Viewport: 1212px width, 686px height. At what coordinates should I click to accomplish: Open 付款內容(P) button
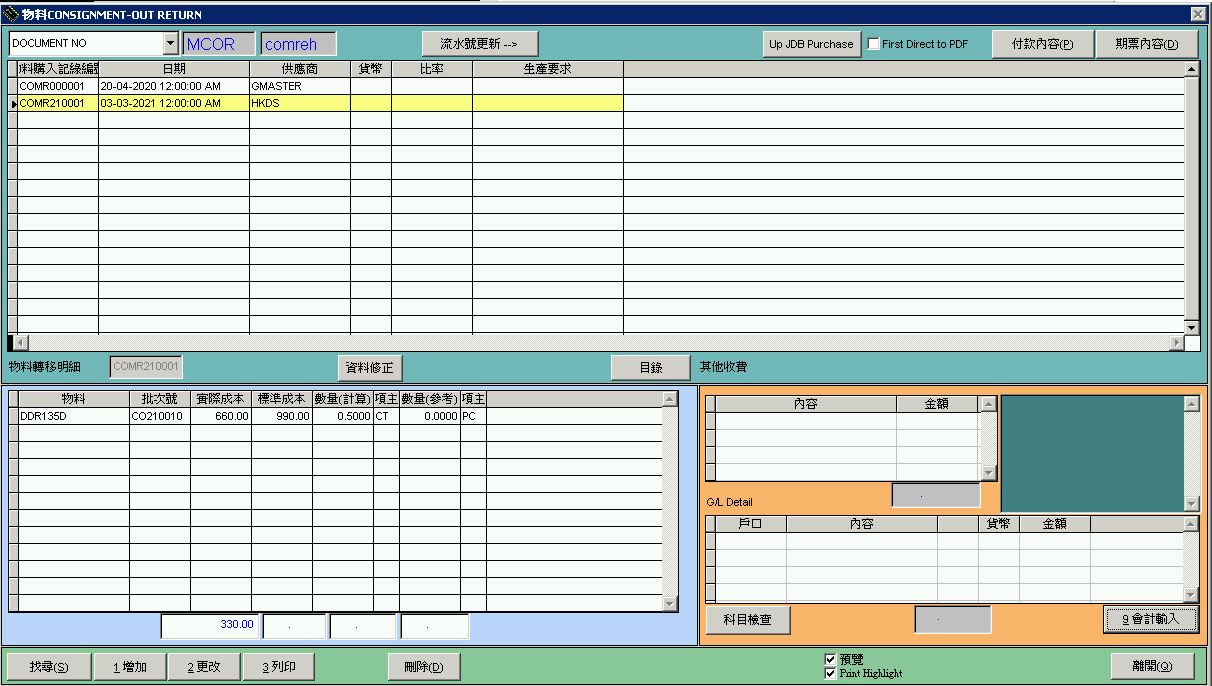[1043, 44]
